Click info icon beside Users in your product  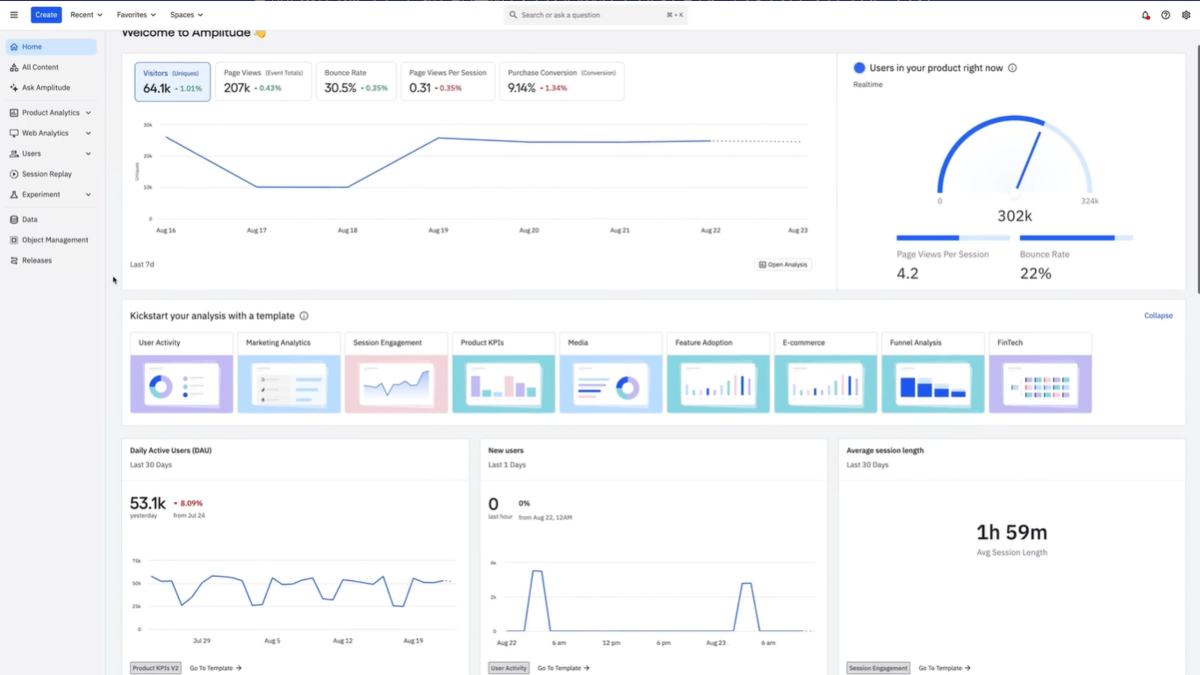(1013, 68)
